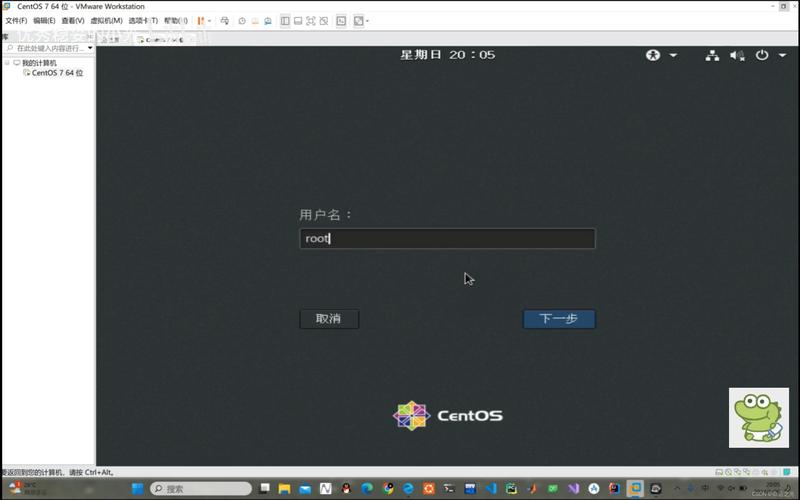The image size is (800, 500).
Task: Click the library search box dropdown arrow
Action: (x=90, y=48)
